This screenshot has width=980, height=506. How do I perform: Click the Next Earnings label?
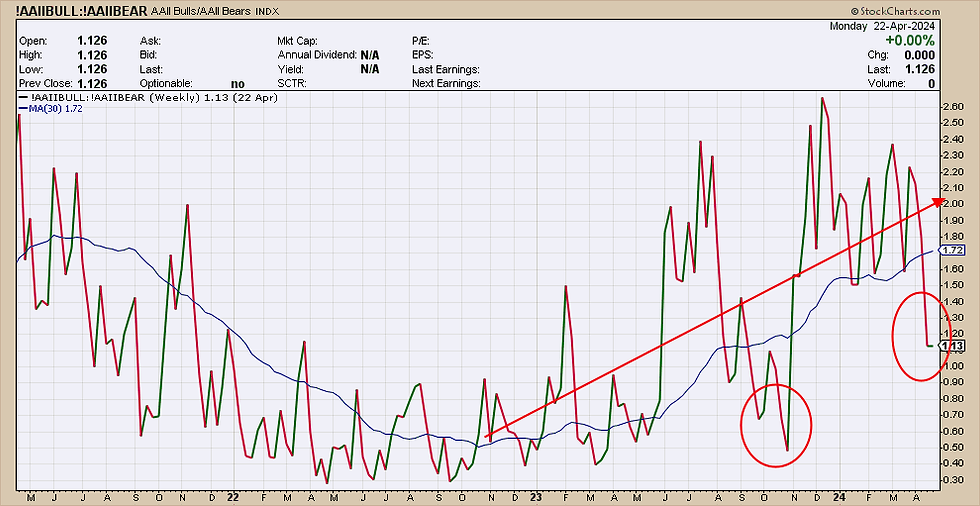click(x=446, y=84)
